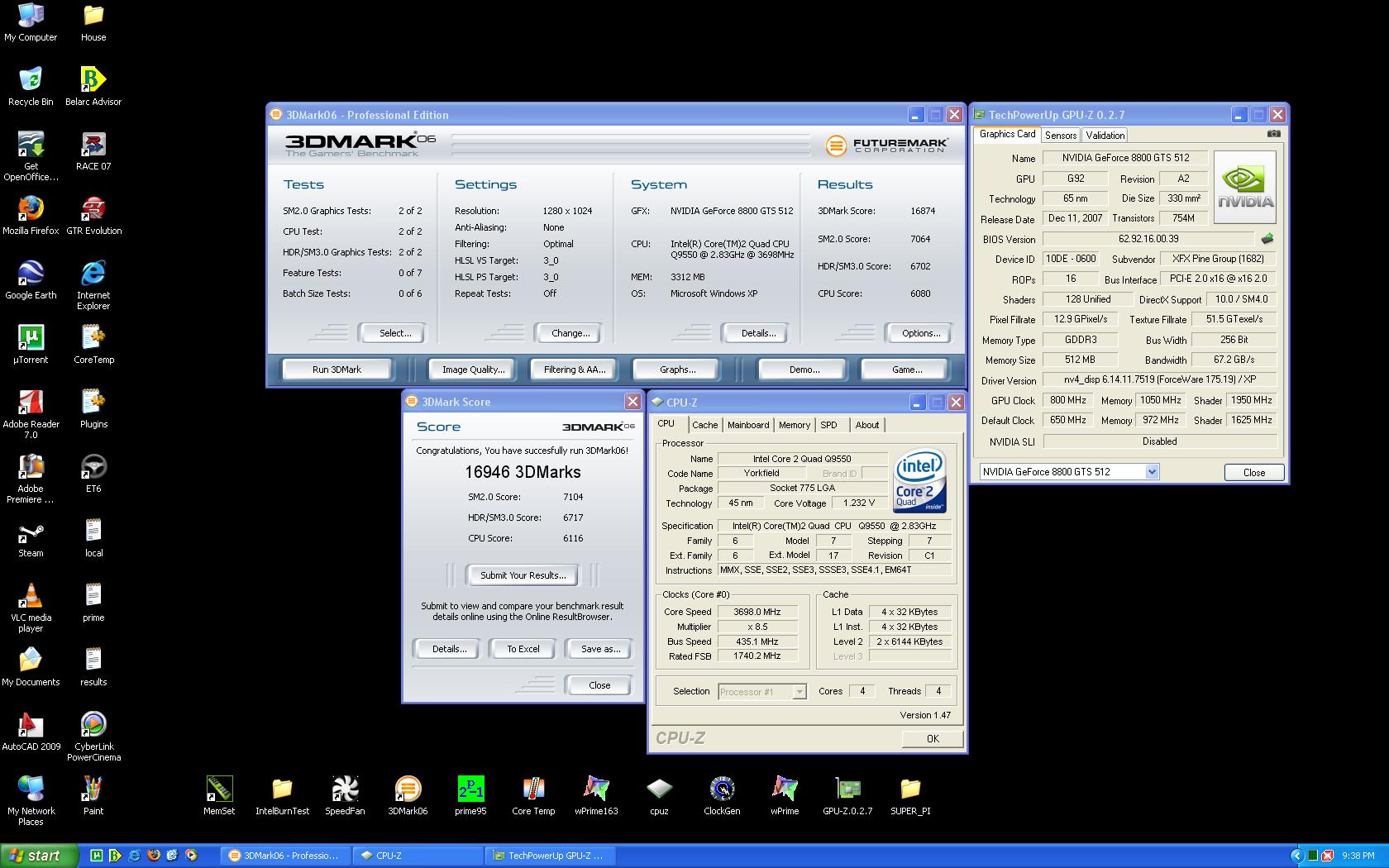Select the AutoCAD 2009 desktop icon
This screenshot has height=868, width=1389.
click(31, 731)
